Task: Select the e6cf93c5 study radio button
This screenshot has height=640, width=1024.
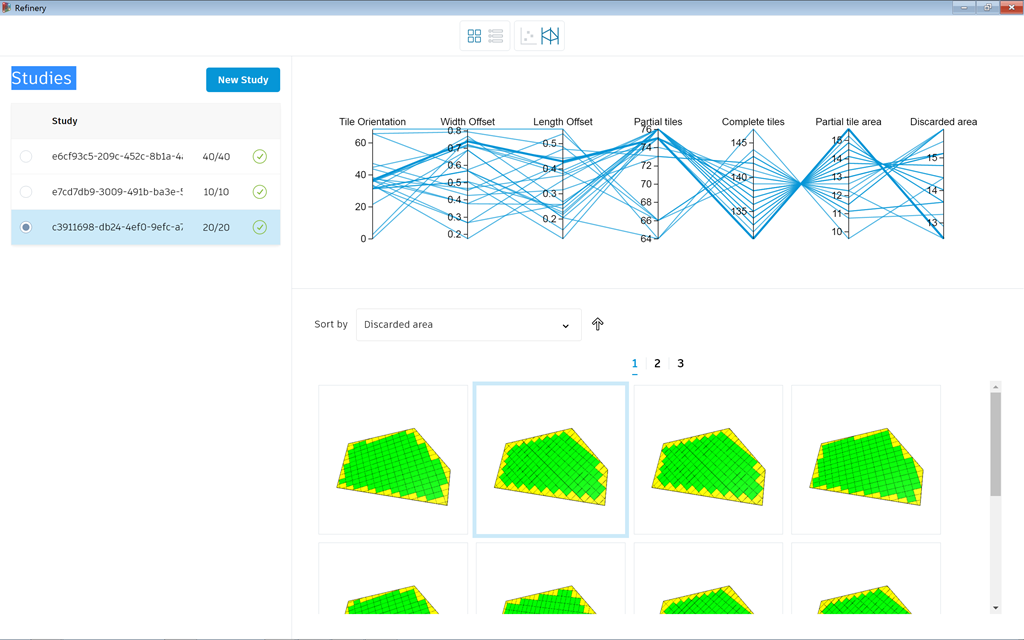Action: 26,156
